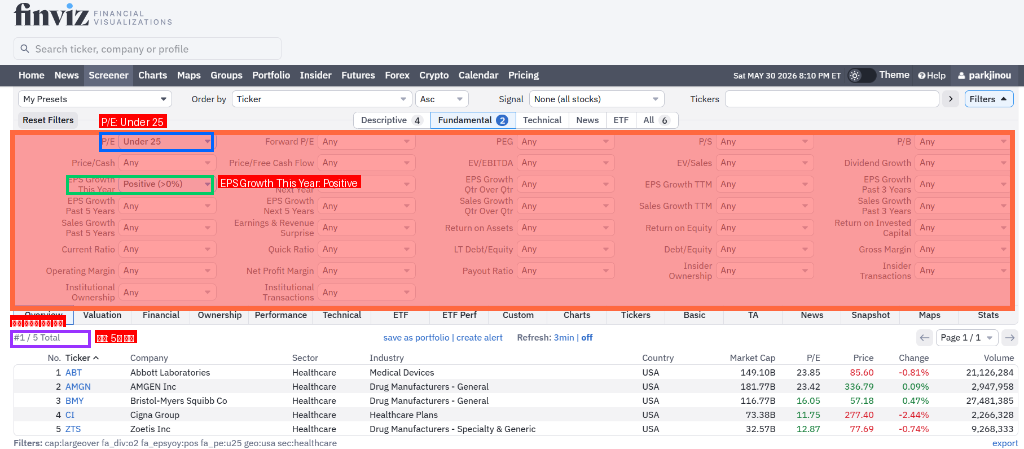
Task: Open Groups in the navigation bar
Action: click(x=227, y=75)
